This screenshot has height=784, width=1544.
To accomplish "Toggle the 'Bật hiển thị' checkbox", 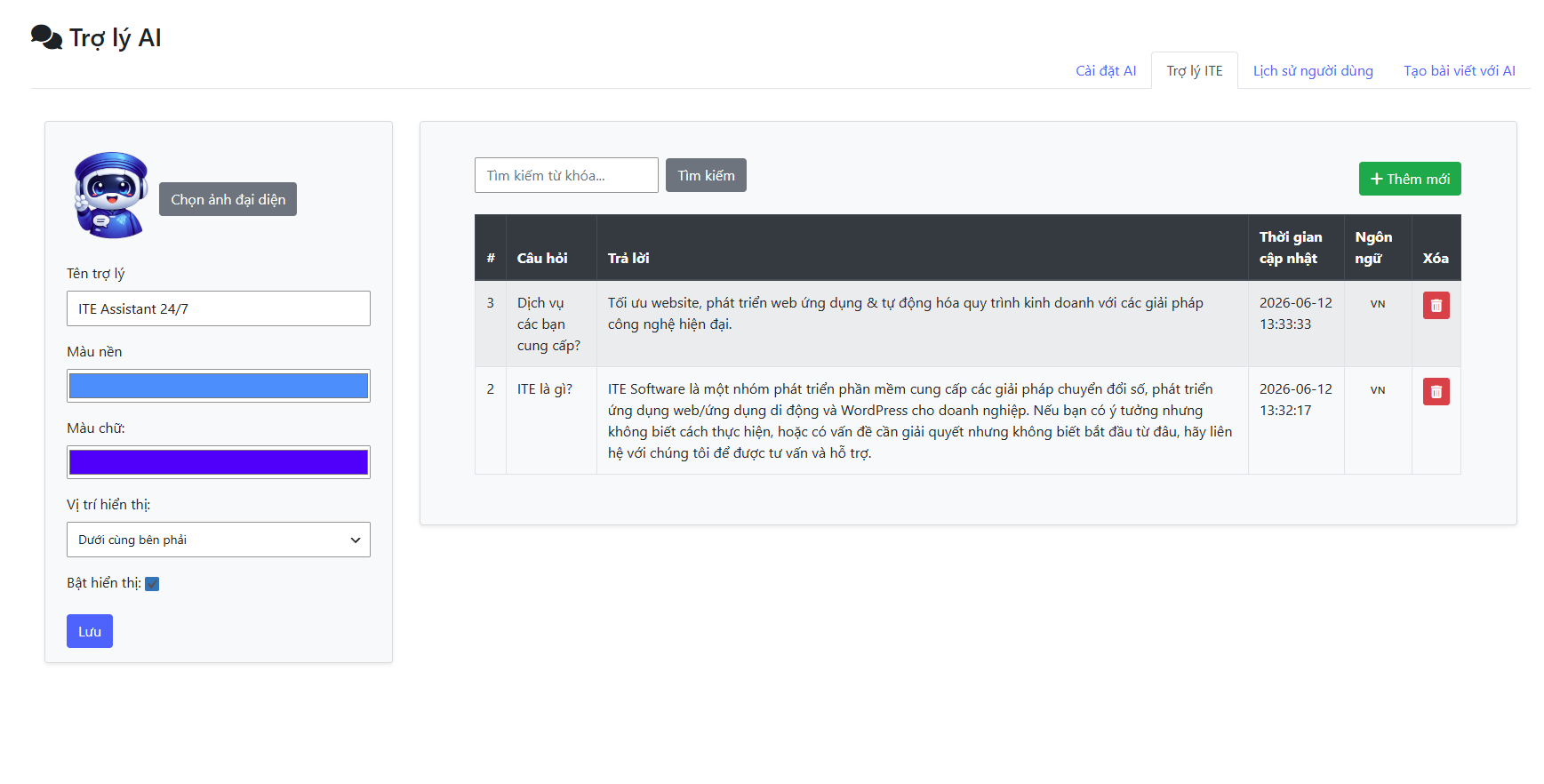I will [152, 584].
